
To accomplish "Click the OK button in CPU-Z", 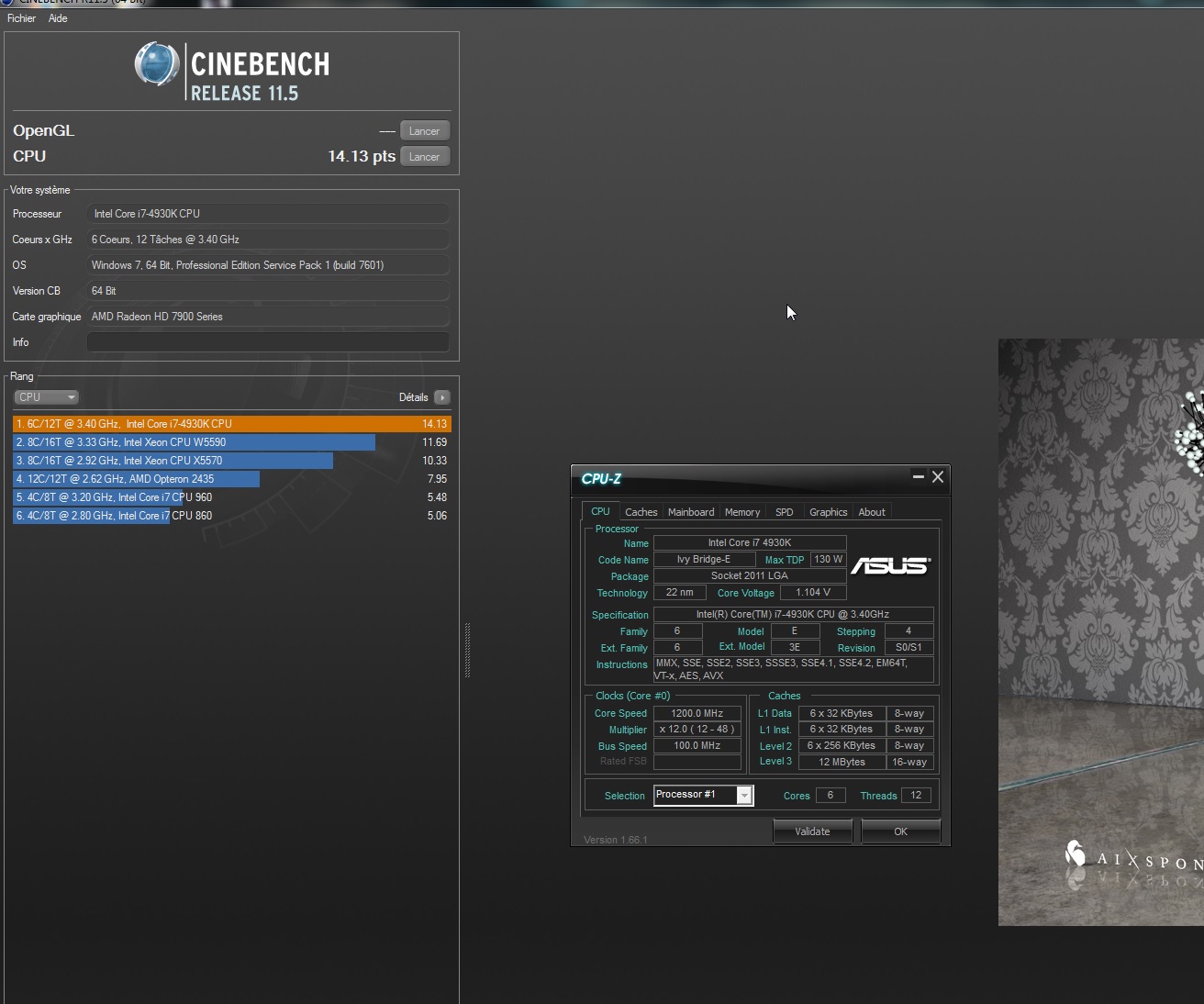I will click(x=901, y=831).
